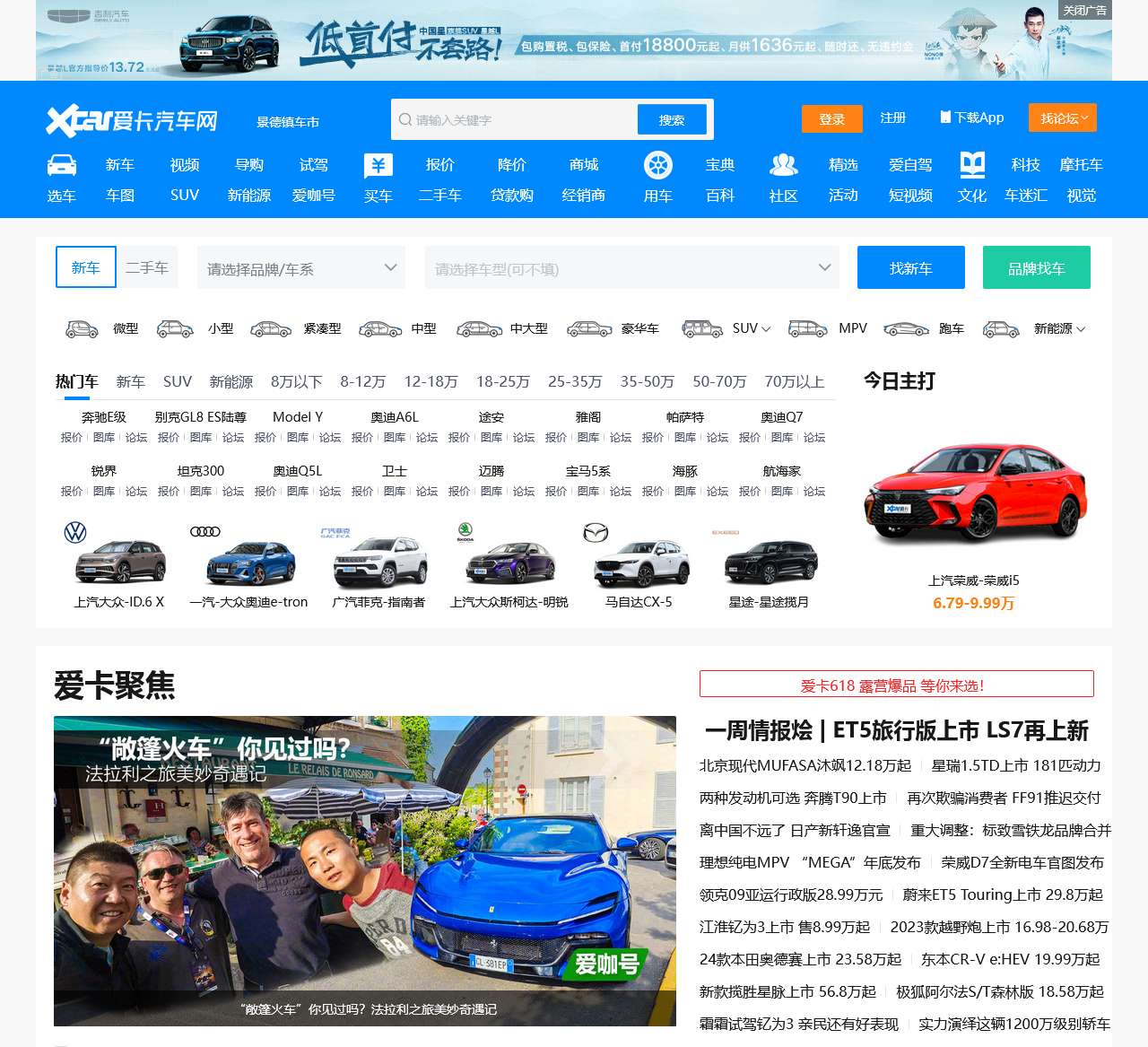The image size is (1148, 1047).
Task: Click the 文化 book icon
Action: 972,165
